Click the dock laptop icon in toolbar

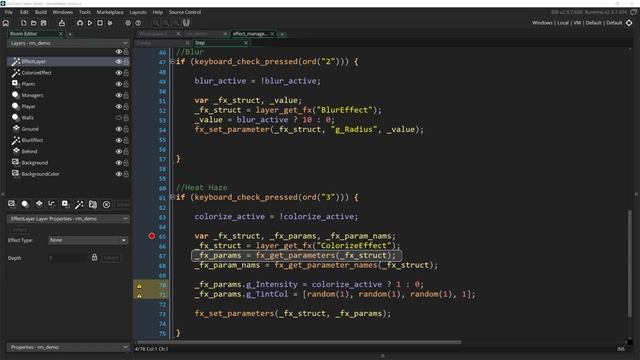tap(186, 23)
